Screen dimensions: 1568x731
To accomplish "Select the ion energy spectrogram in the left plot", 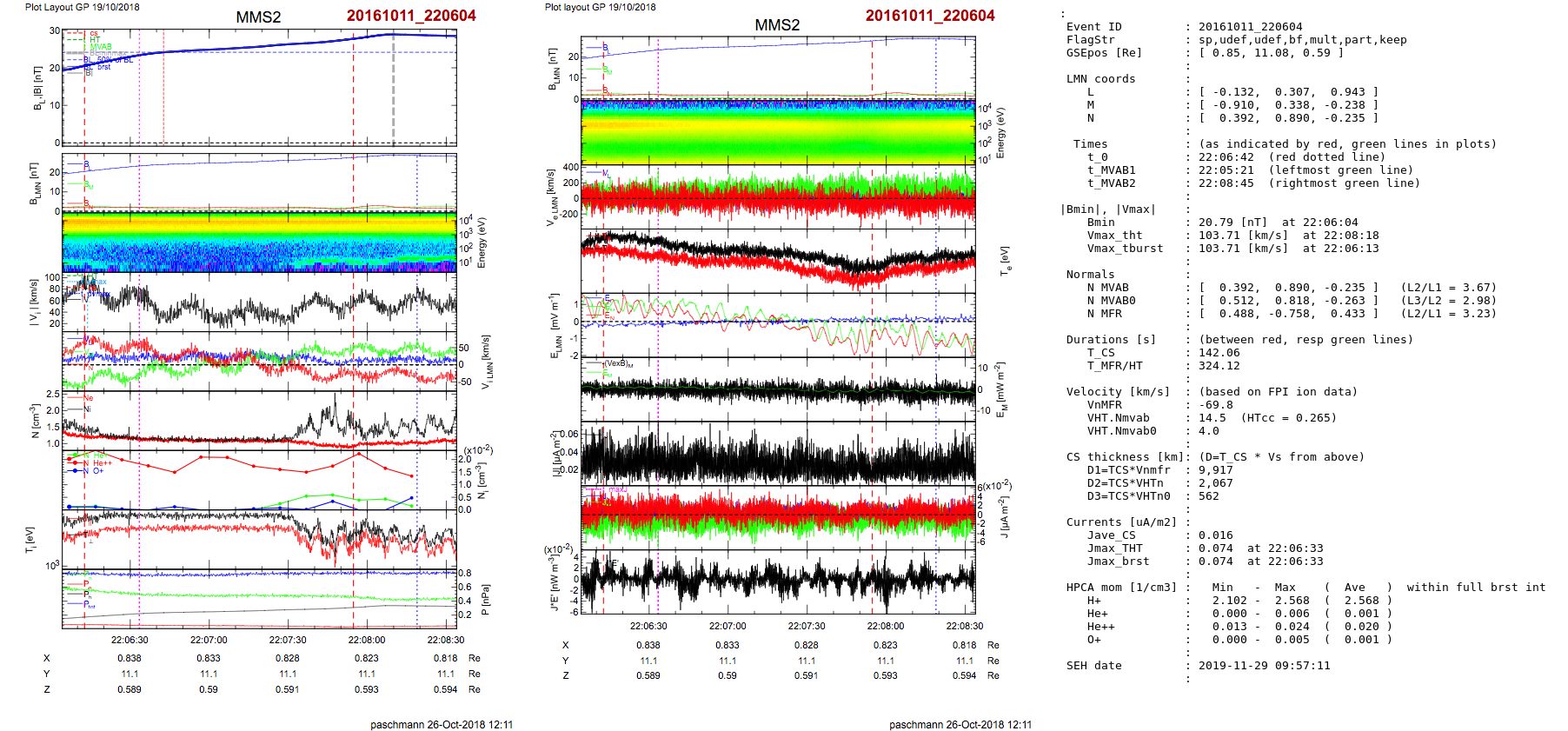I will pyautogui.click(x=259, y=243).
